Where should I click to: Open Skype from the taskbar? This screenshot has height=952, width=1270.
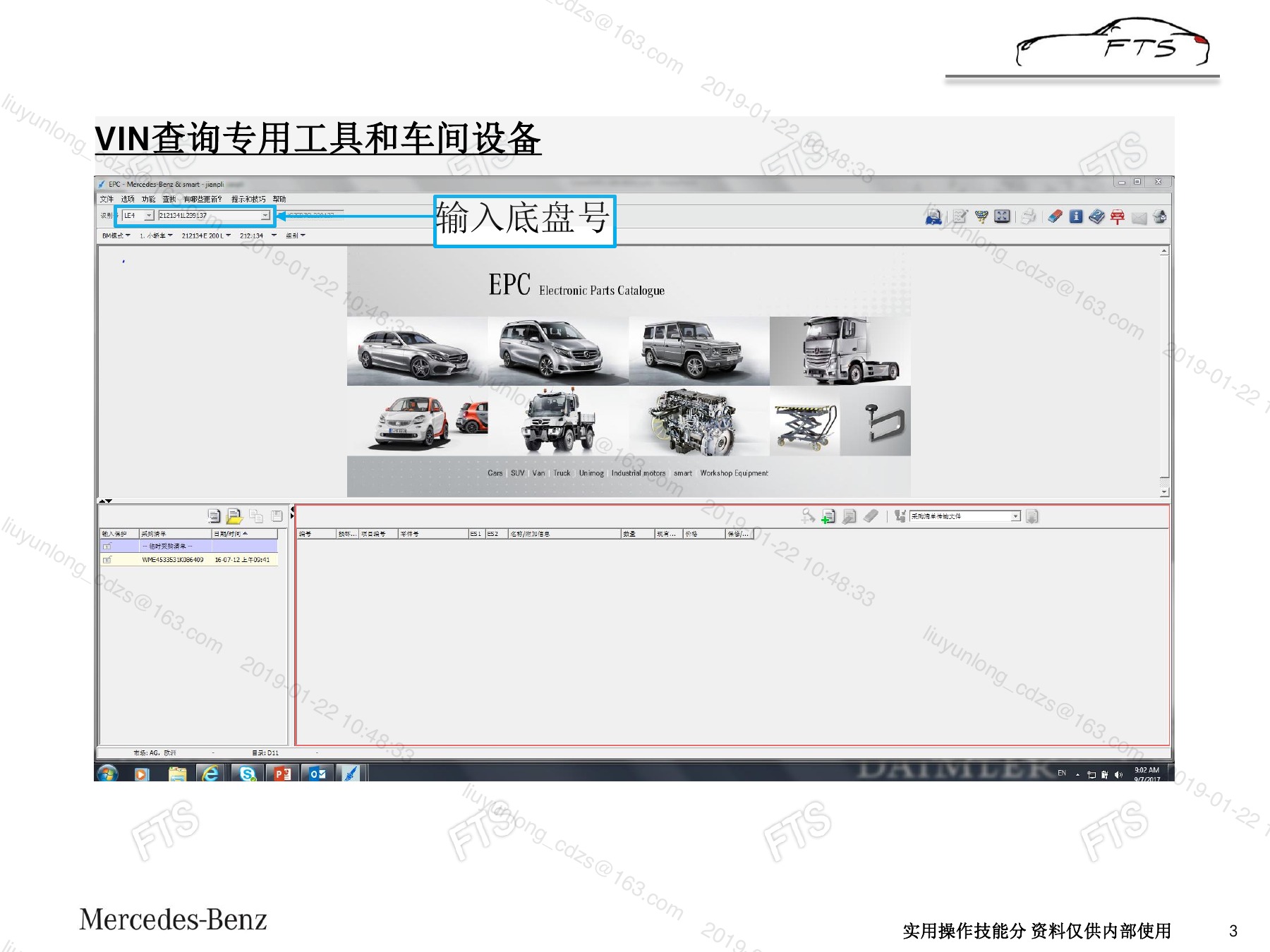point(247,774)
